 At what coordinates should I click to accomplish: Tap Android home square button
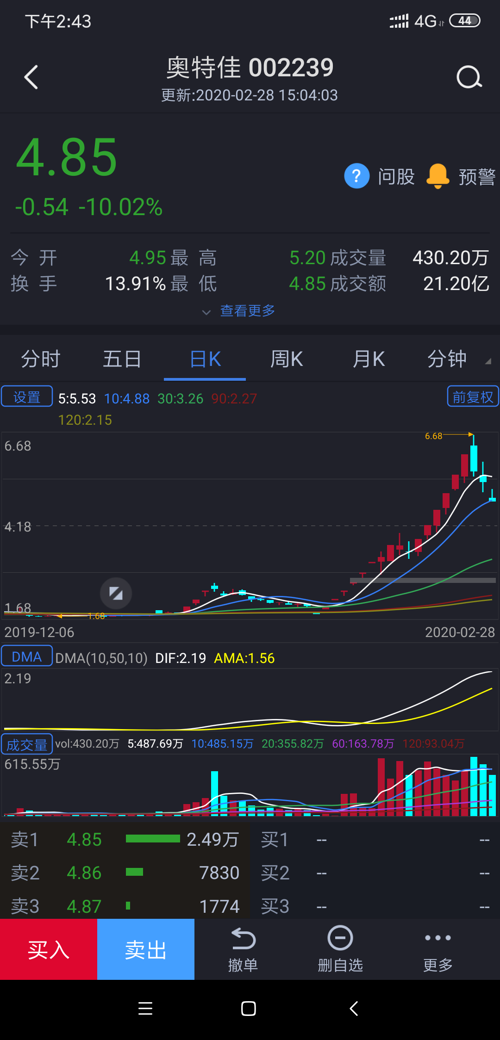(249, 1009)
